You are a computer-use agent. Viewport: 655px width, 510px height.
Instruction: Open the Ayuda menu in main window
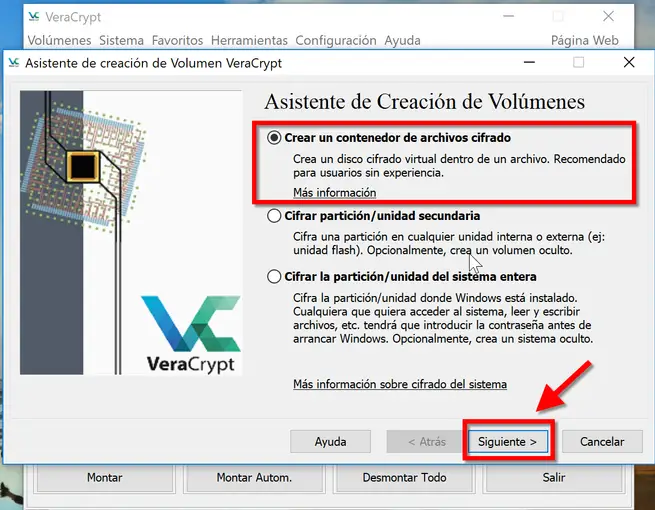pos(402,41)
